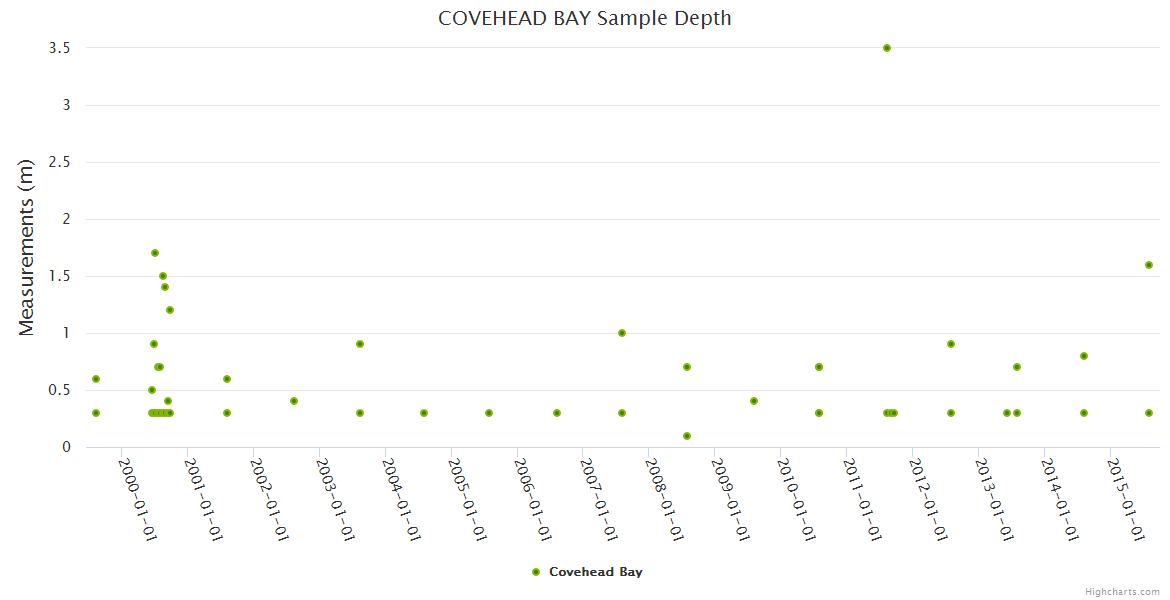1170x600 pixels.
Task: Click the 1.6 m data point in 2015
Action: pyautogui.click(x=1149, y=265)
